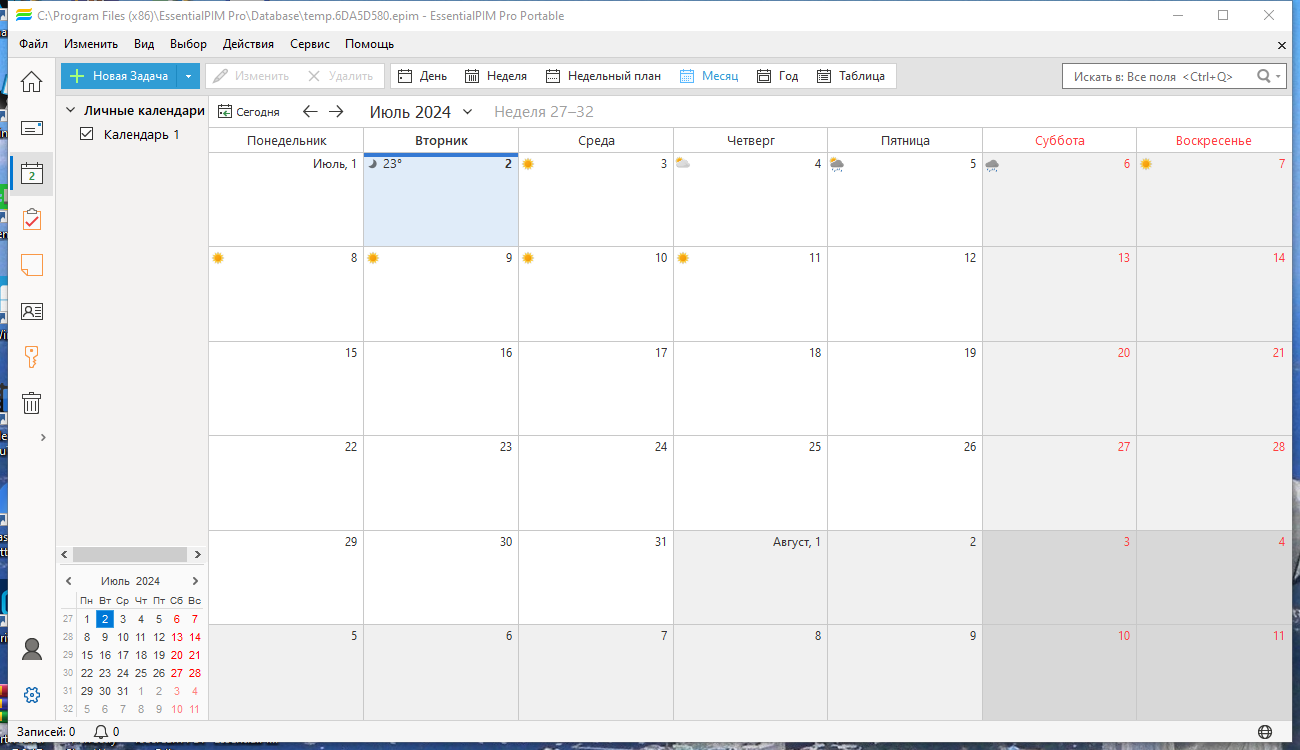Click the Неделя 27–32 label
The height and width of the screenshot is (750, 1300).
pos(544,112)
